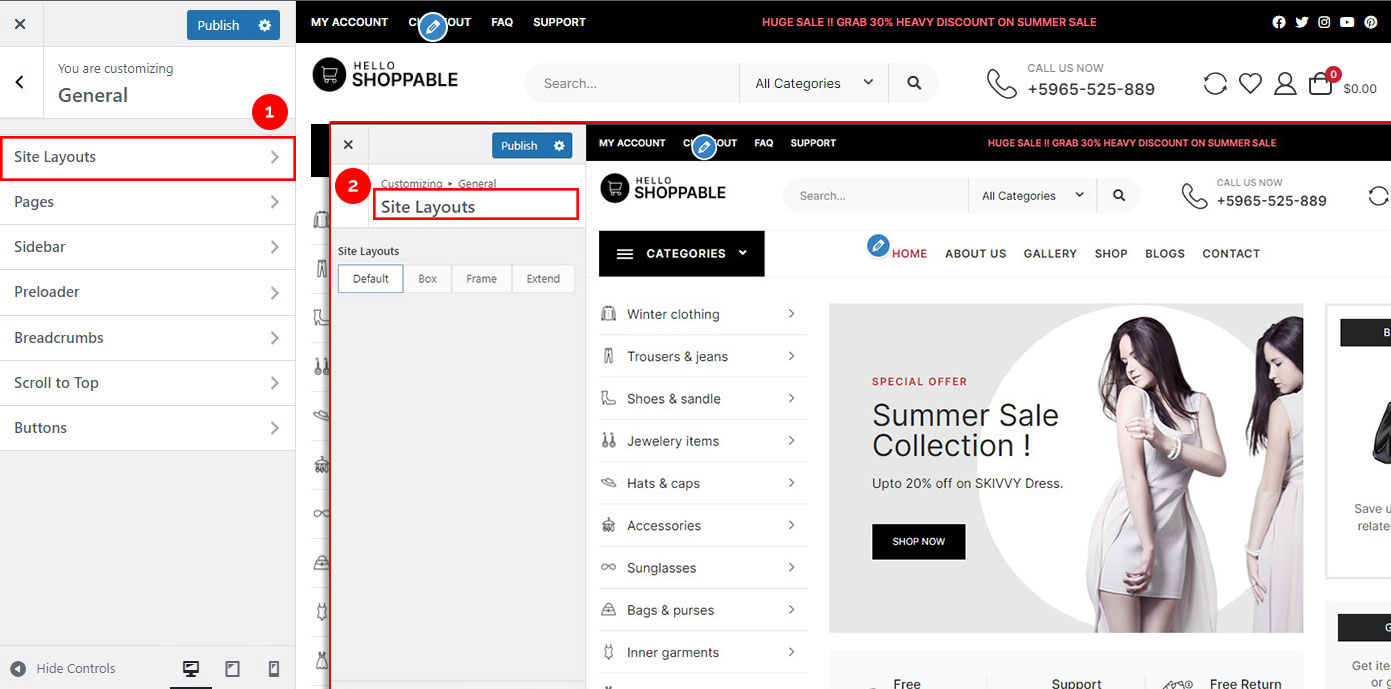Select the tablet preview icon
Image resolution: width=1391 pixels, height=689 pixels.
232,668
